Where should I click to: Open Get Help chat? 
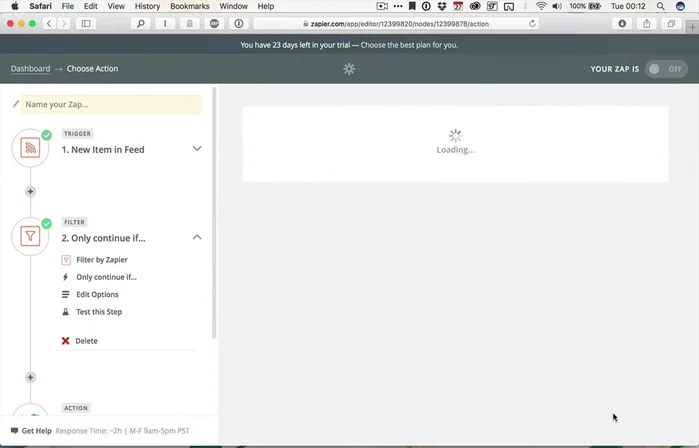coord(30,431)
